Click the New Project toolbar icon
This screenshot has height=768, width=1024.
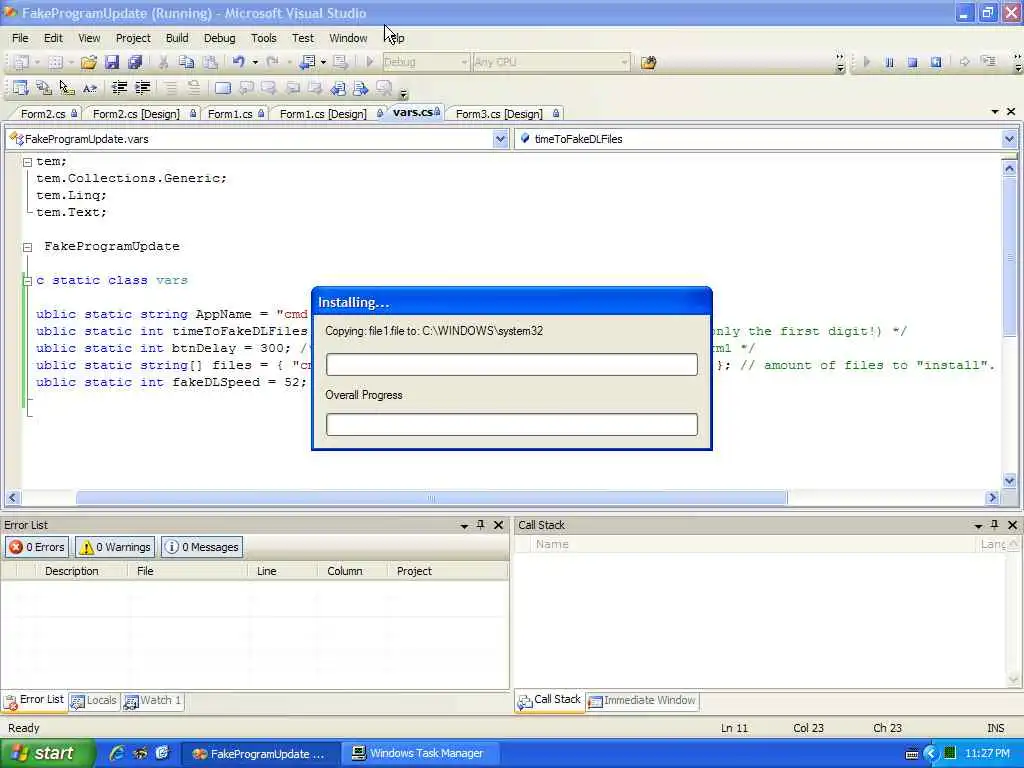pyautogui.click(x=21, y=62)
